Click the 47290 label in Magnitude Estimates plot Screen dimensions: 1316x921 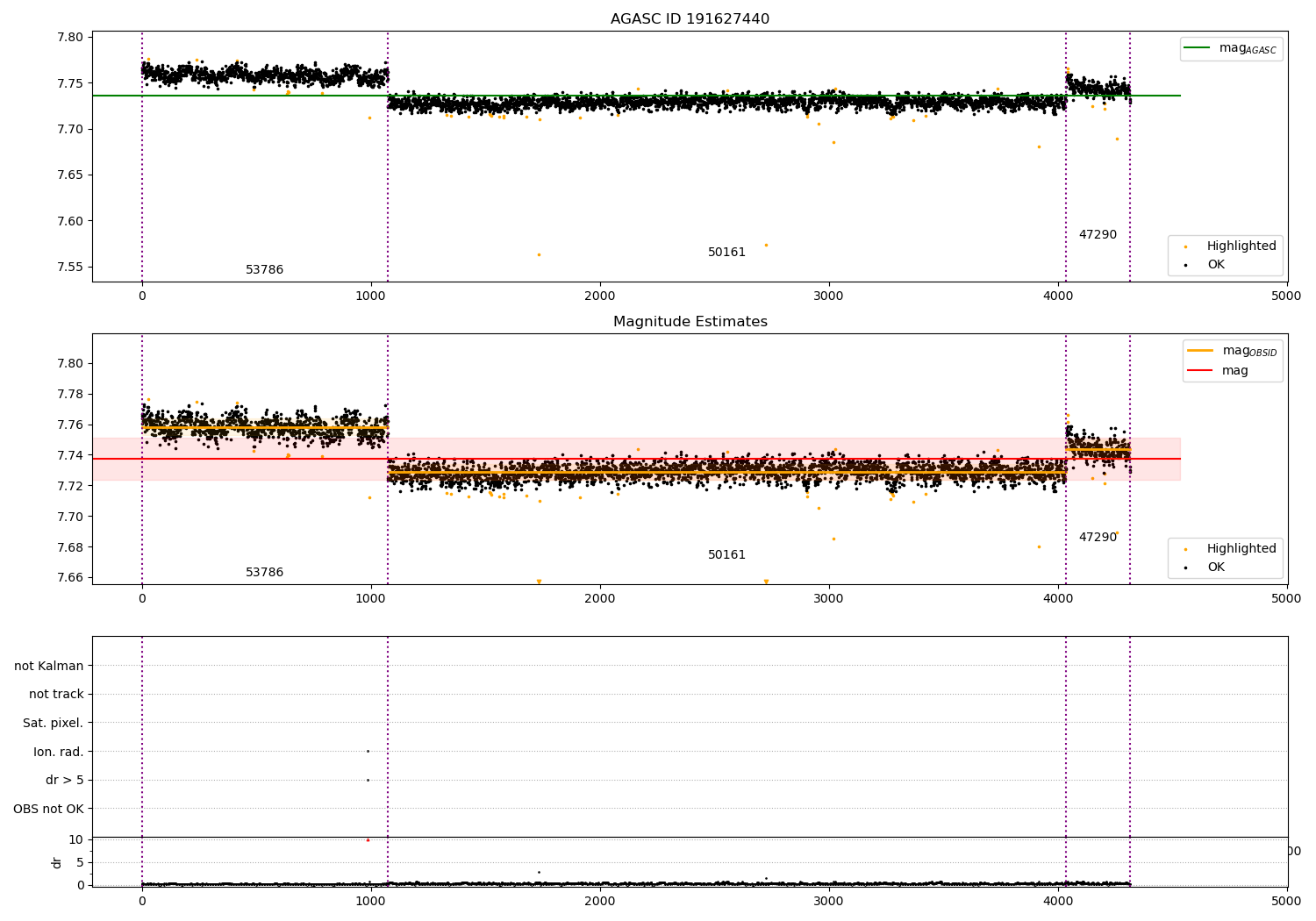pos(1098,538)
